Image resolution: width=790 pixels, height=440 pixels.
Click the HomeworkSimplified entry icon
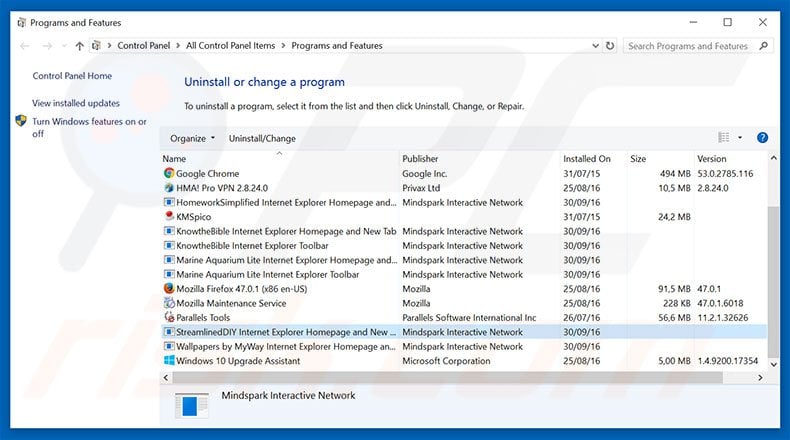[169, 202]
